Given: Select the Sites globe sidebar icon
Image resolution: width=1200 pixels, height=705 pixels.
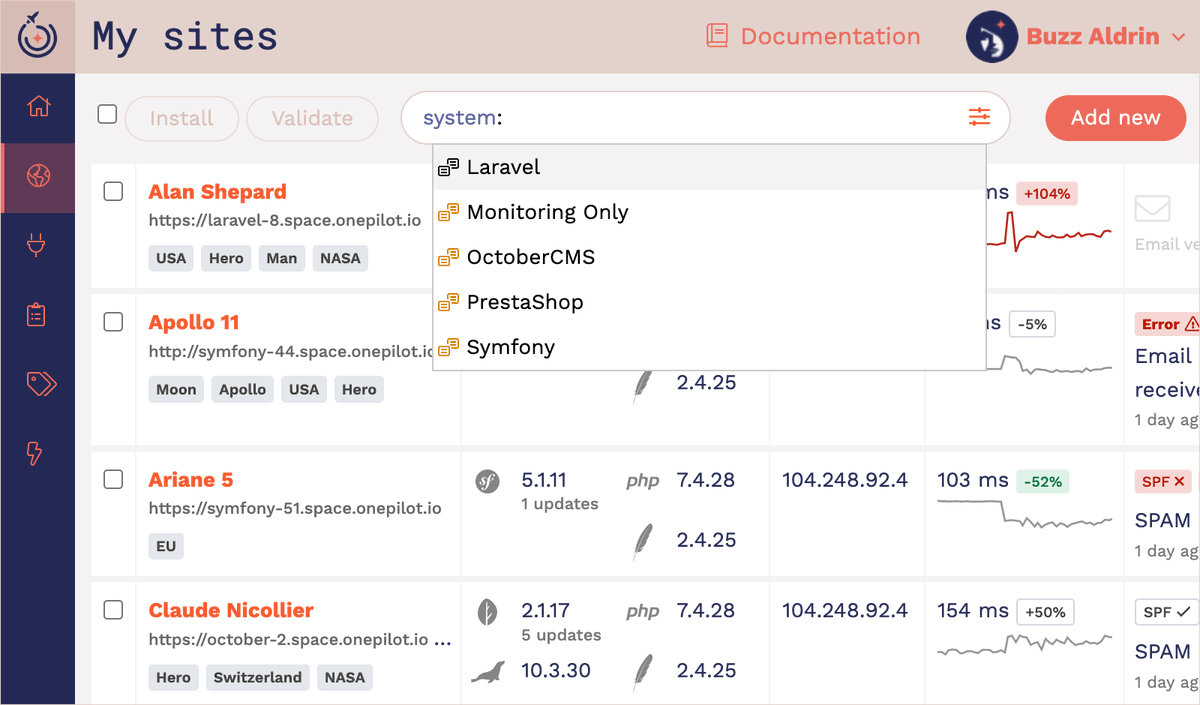Looking at the screenshot, I should pos(38,177).
